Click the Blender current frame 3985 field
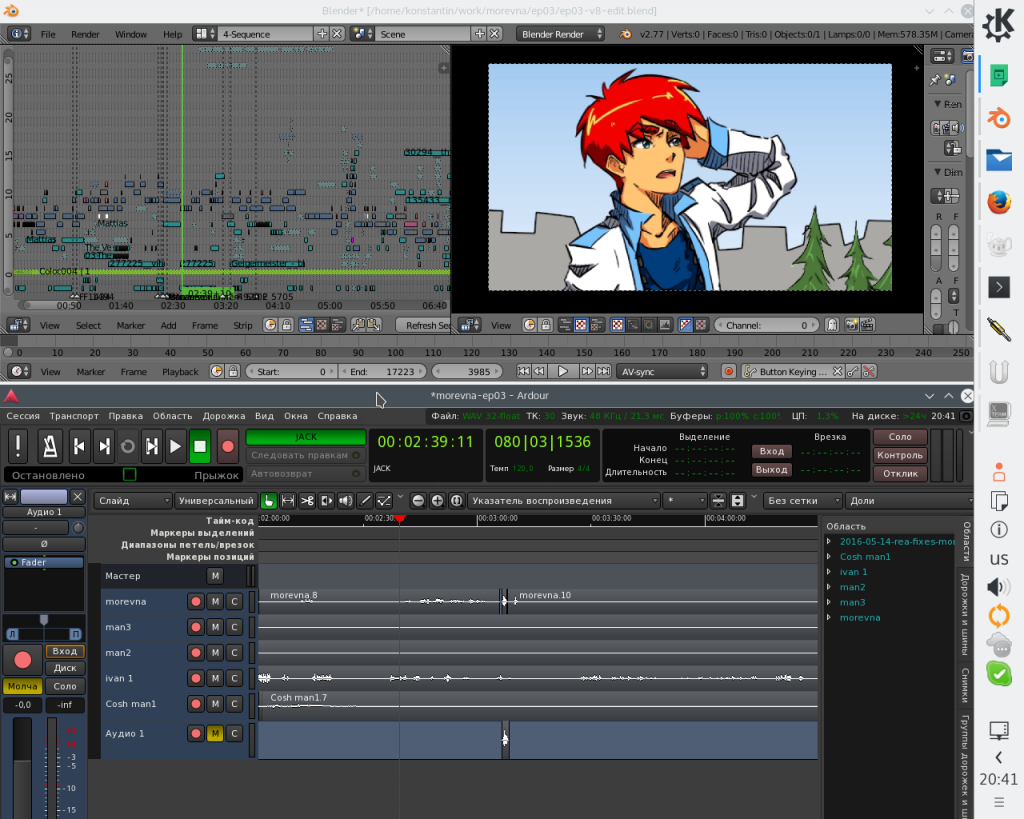 [466, 372]
